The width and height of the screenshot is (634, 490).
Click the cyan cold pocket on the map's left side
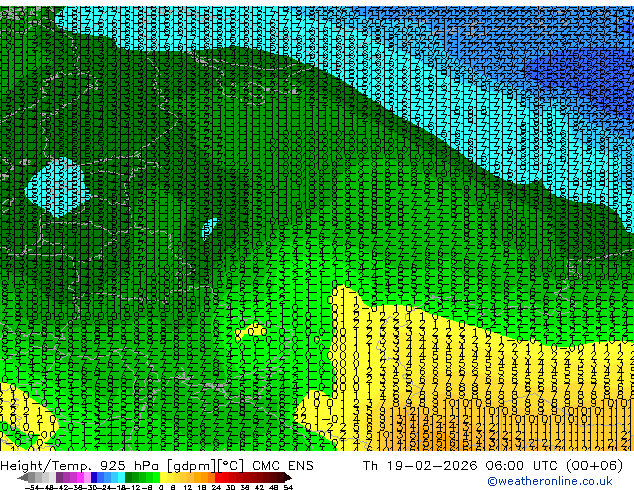(56, 187)
